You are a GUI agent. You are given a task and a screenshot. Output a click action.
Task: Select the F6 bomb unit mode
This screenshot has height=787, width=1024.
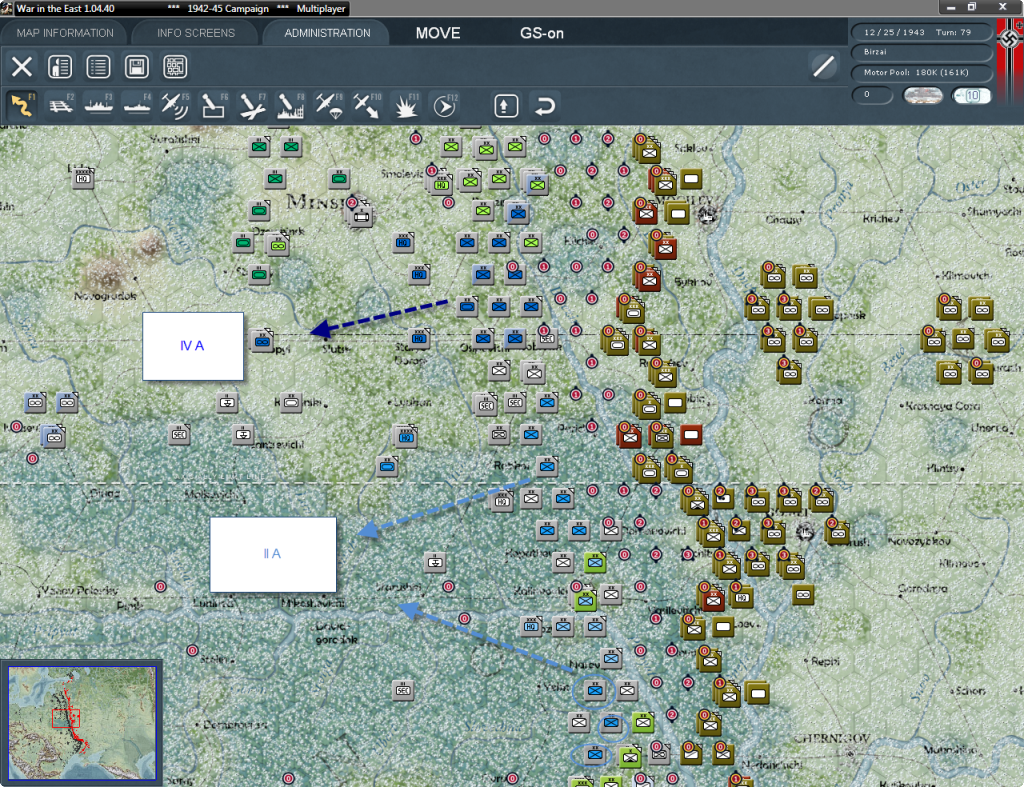tap(214, 105)
